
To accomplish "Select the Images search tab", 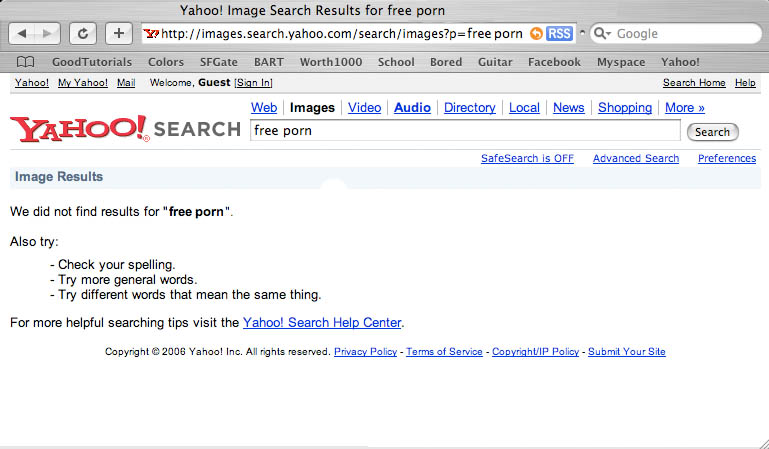I will coord(312,107).
